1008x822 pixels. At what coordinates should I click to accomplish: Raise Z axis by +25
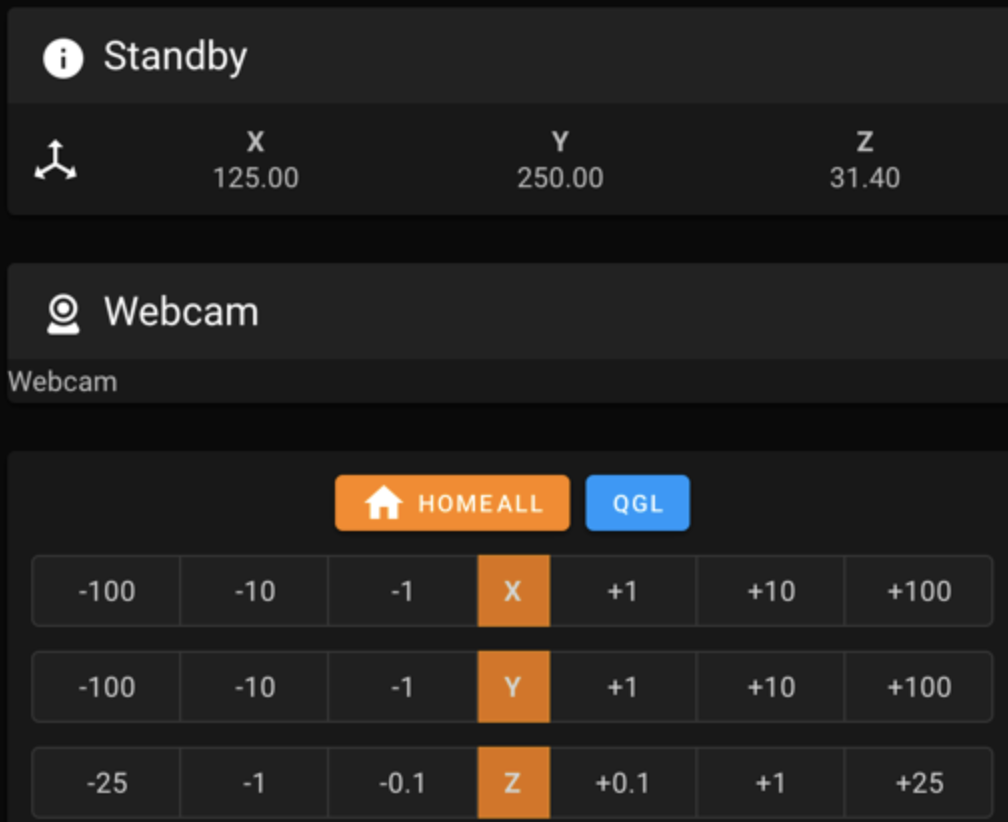coord(919,783)
